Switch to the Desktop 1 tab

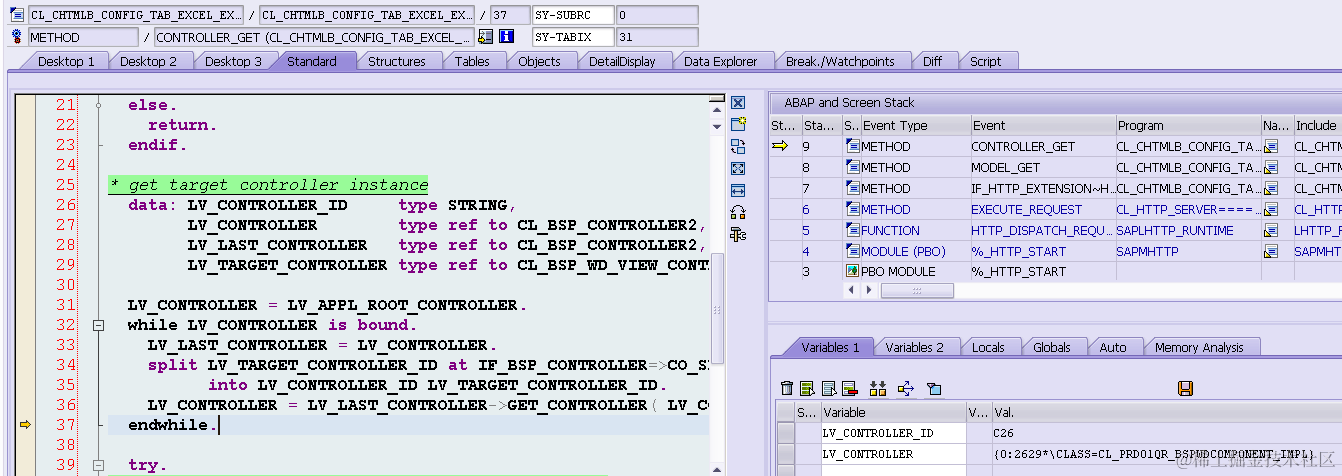point(66,61)
